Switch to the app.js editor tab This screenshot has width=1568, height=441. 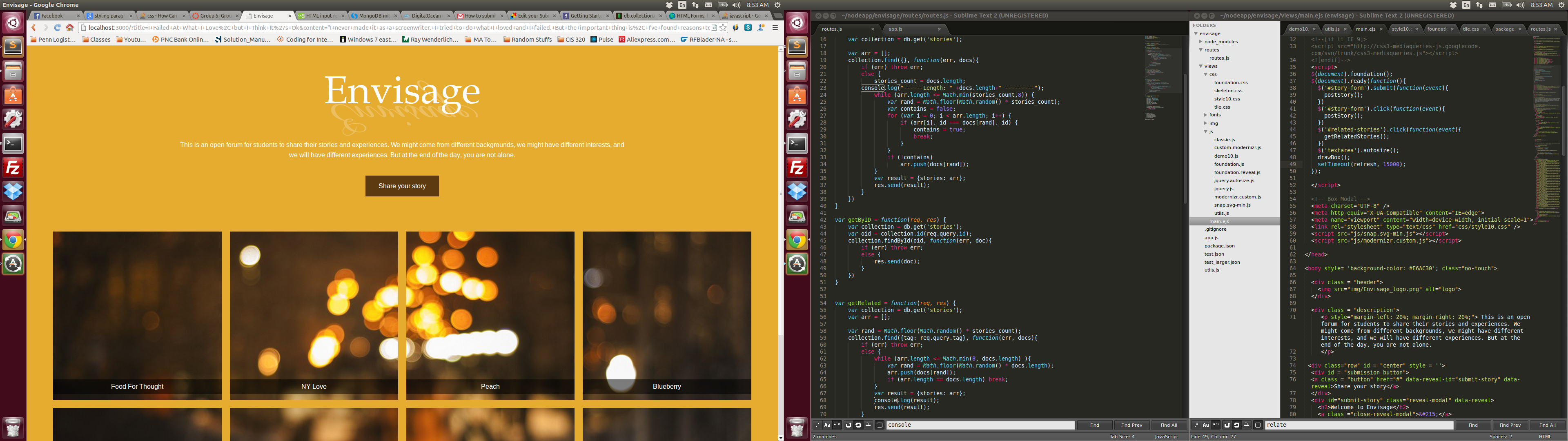(x=895, y=29)
